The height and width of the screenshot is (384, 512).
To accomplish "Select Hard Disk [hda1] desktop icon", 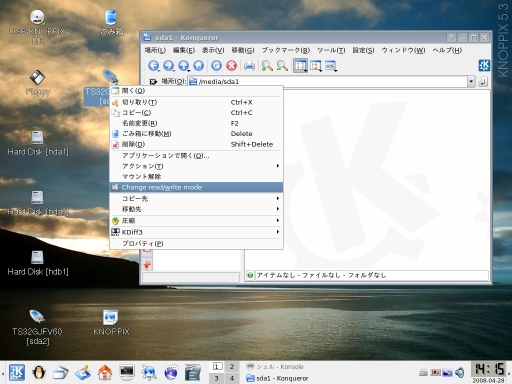I will 37,143.
